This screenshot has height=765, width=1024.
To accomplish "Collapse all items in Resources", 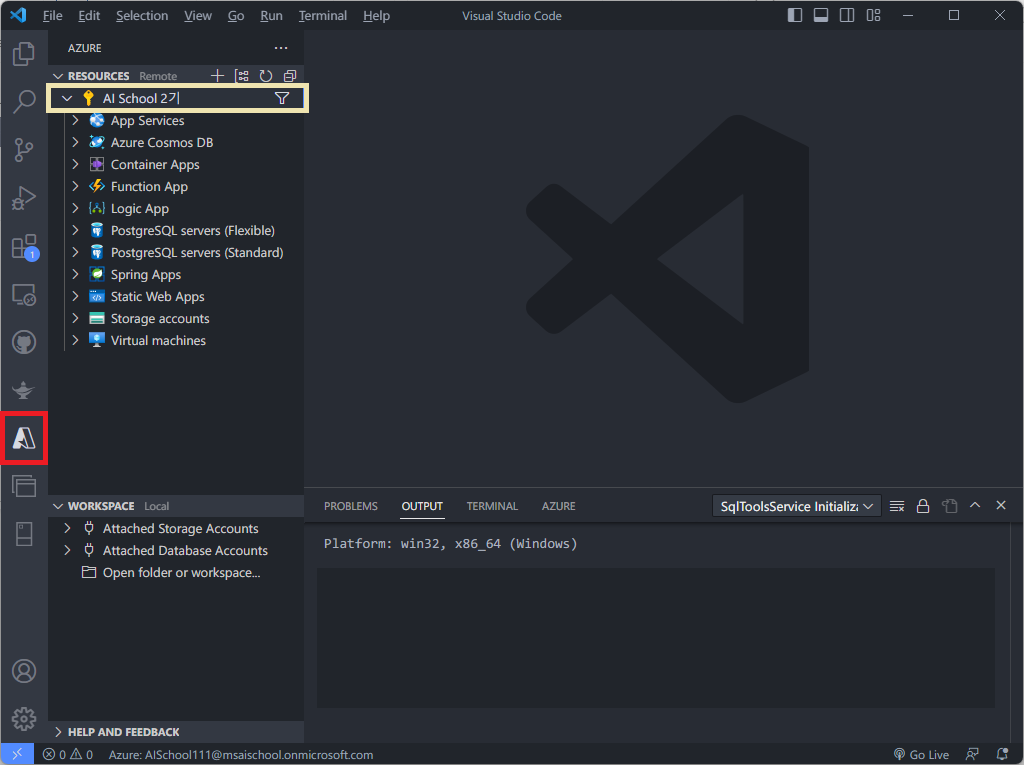I will coord(290,76).
